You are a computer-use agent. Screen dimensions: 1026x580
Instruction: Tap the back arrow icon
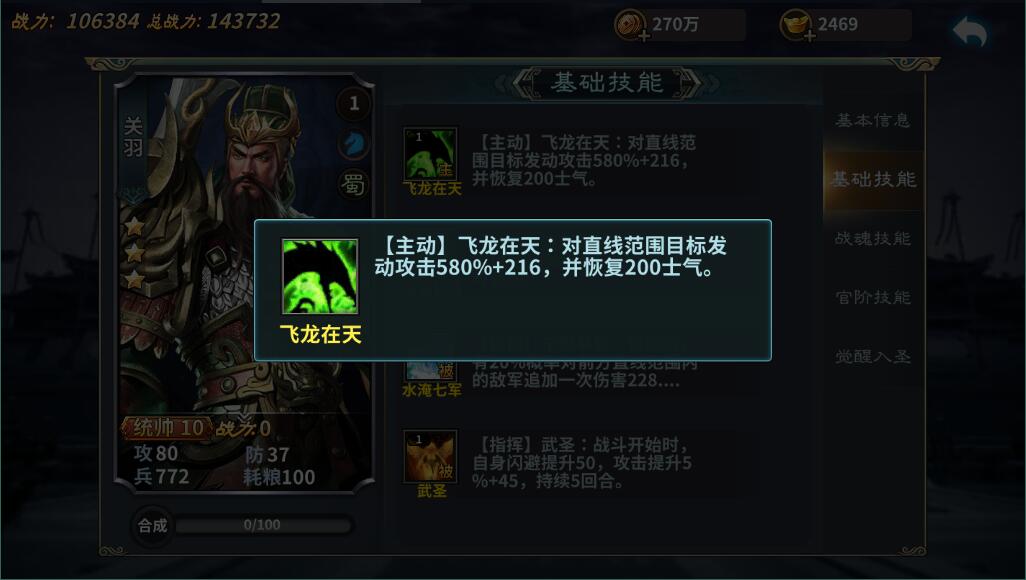(x=970, y=31)
